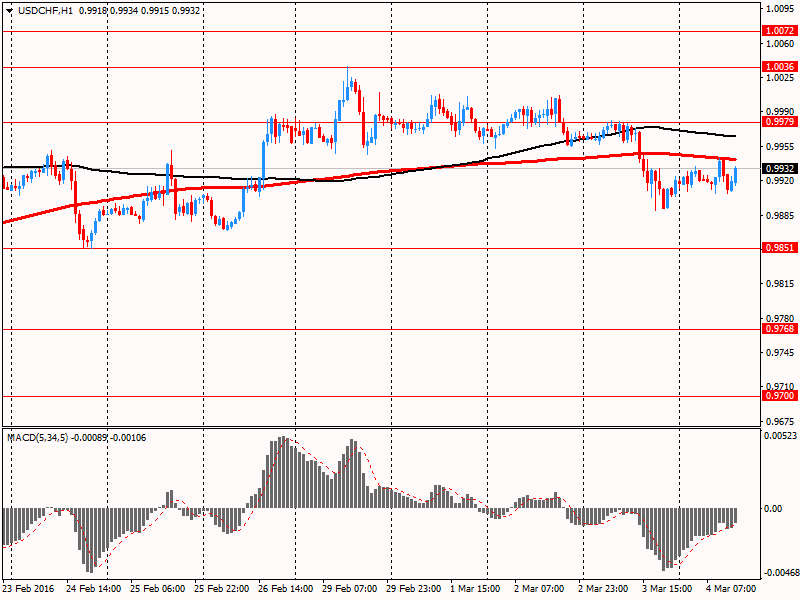Select the 3 Mar 15:00 time axis label
Image resolution: width=800 pixels, height=600 pixels.
tap(667, 589)
